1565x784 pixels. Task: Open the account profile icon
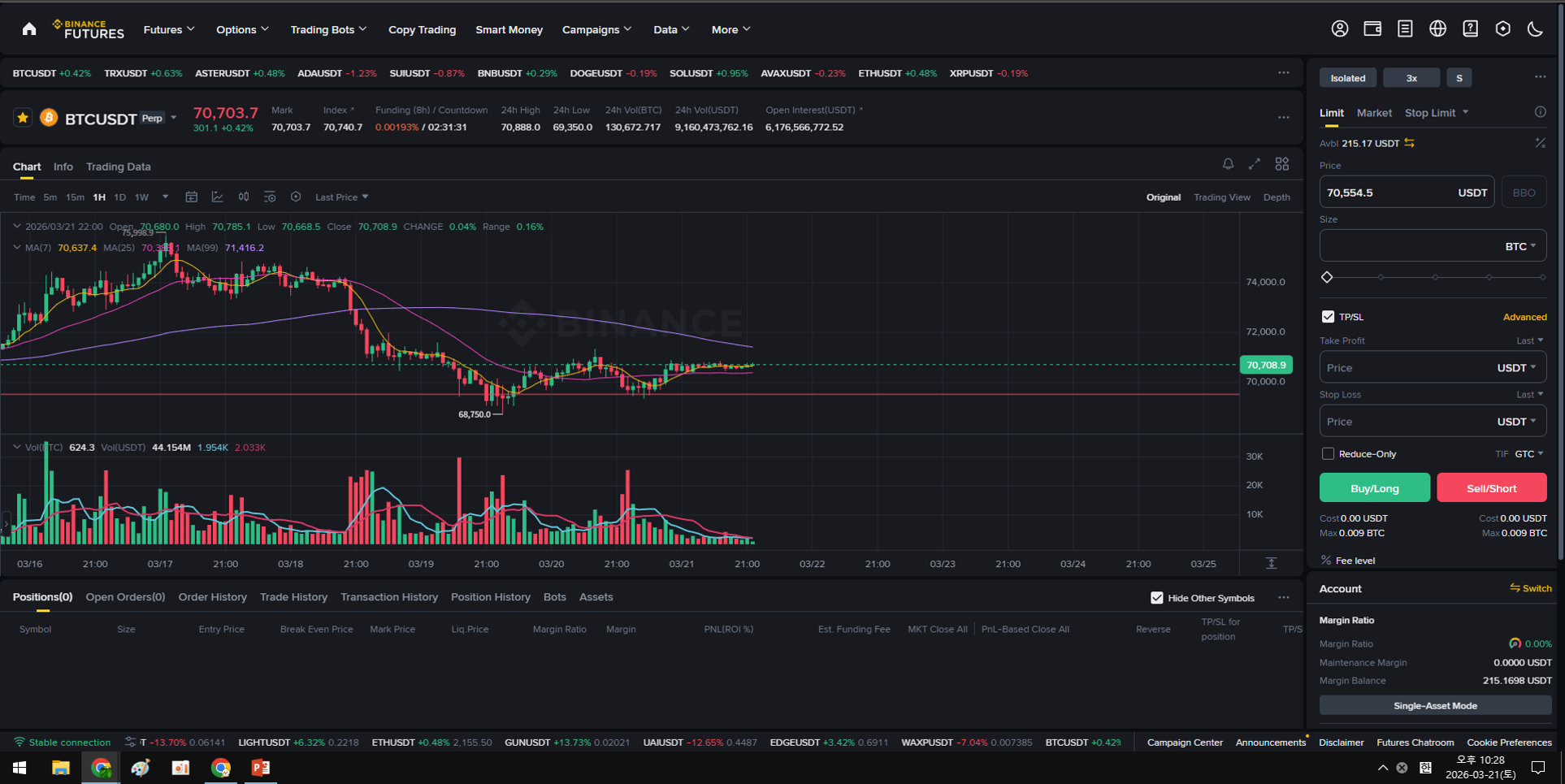[x=1340, y=29]
